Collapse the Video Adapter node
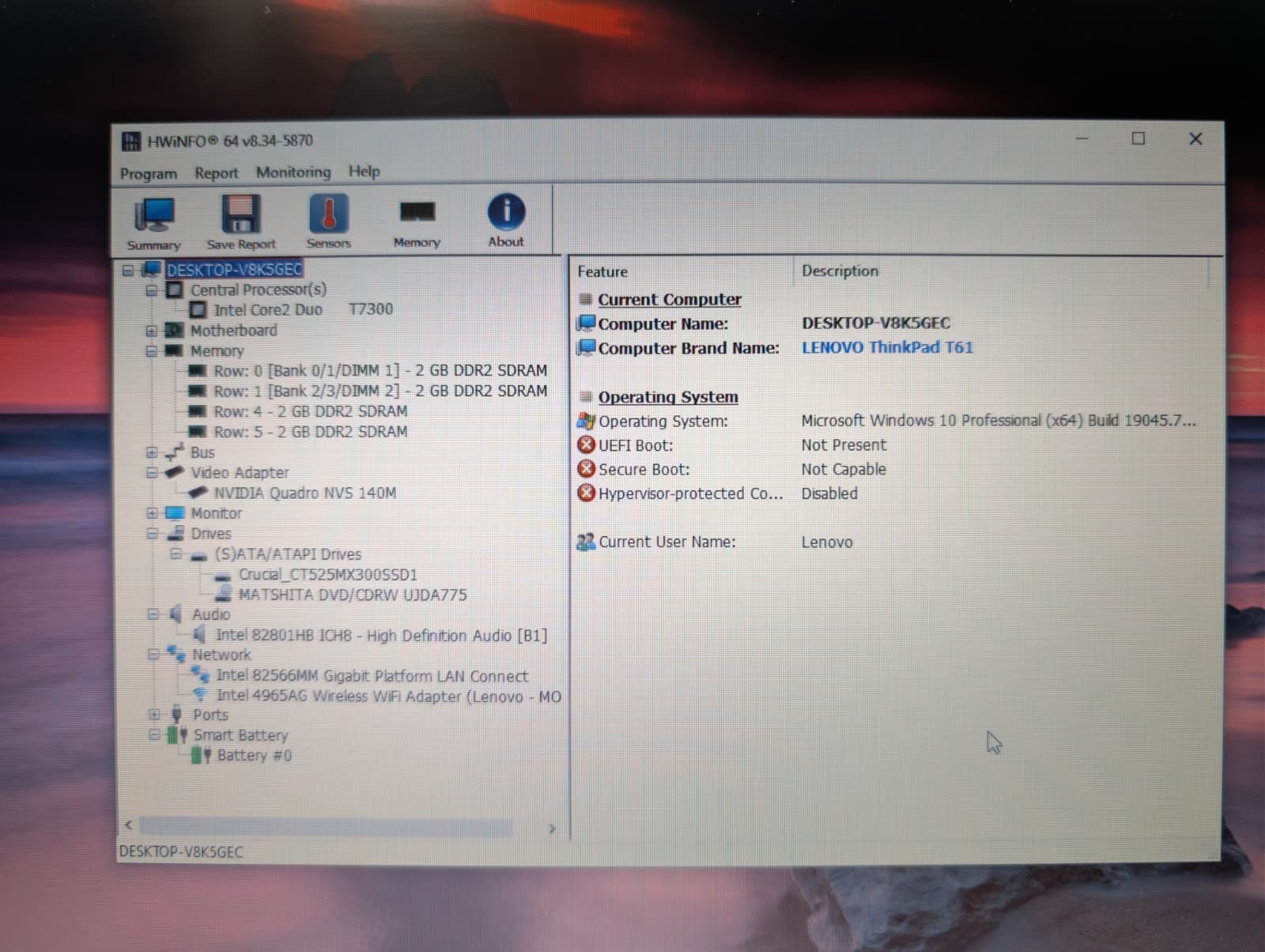The image size is (1265, 952). tap(152, 473)
